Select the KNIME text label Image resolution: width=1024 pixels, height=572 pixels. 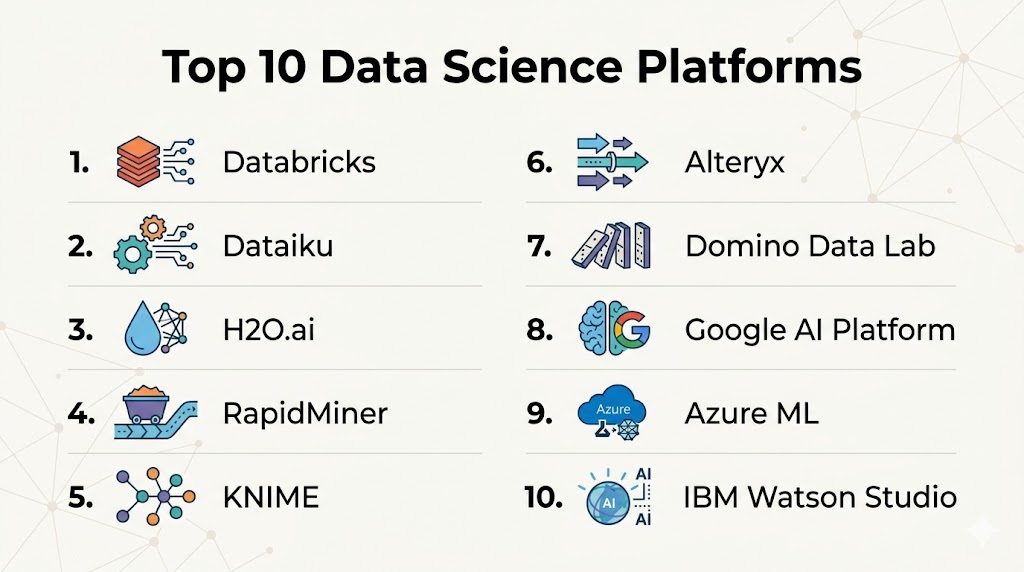click(x=270, y=497)
